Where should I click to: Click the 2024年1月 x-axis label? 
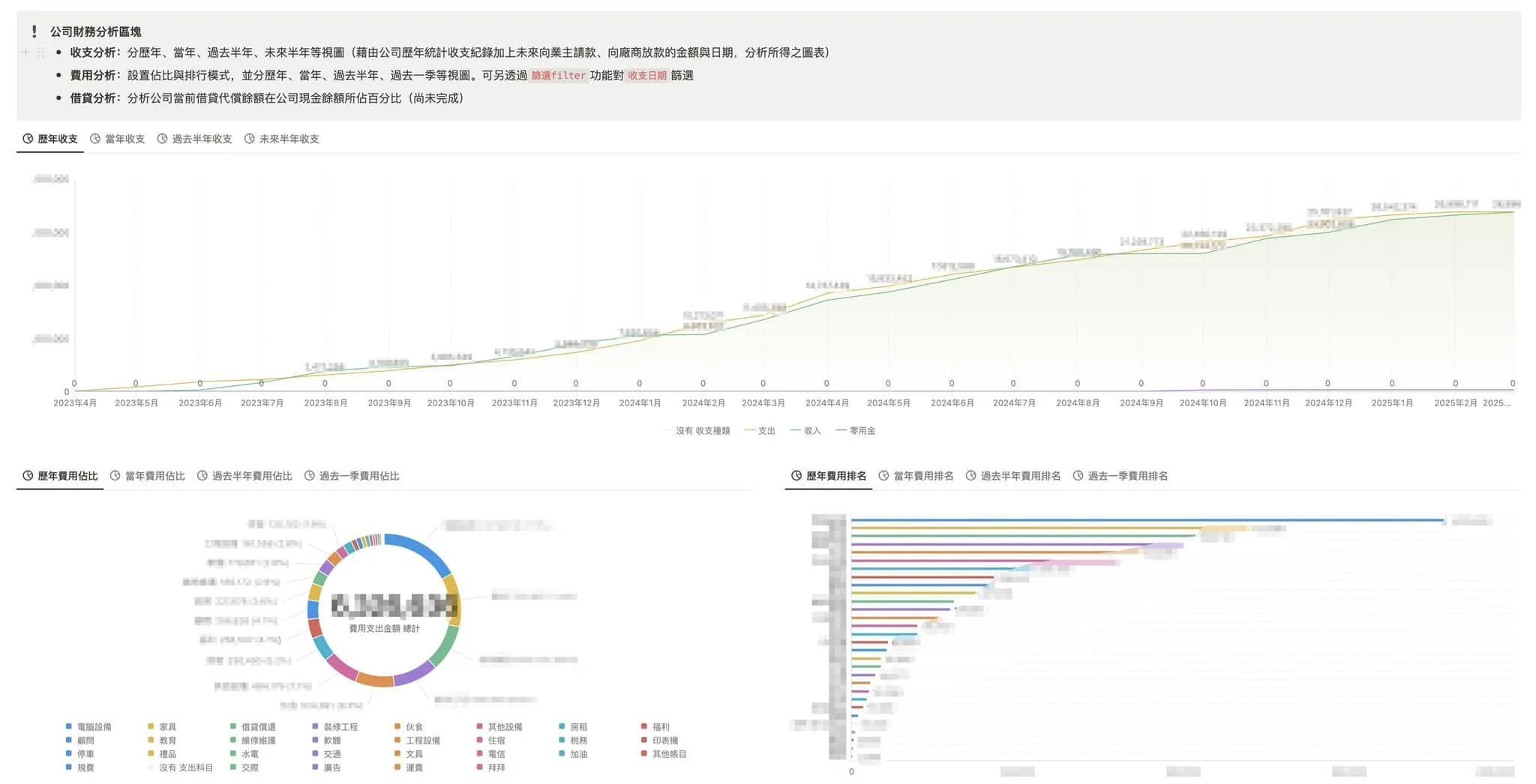[640, 403]
